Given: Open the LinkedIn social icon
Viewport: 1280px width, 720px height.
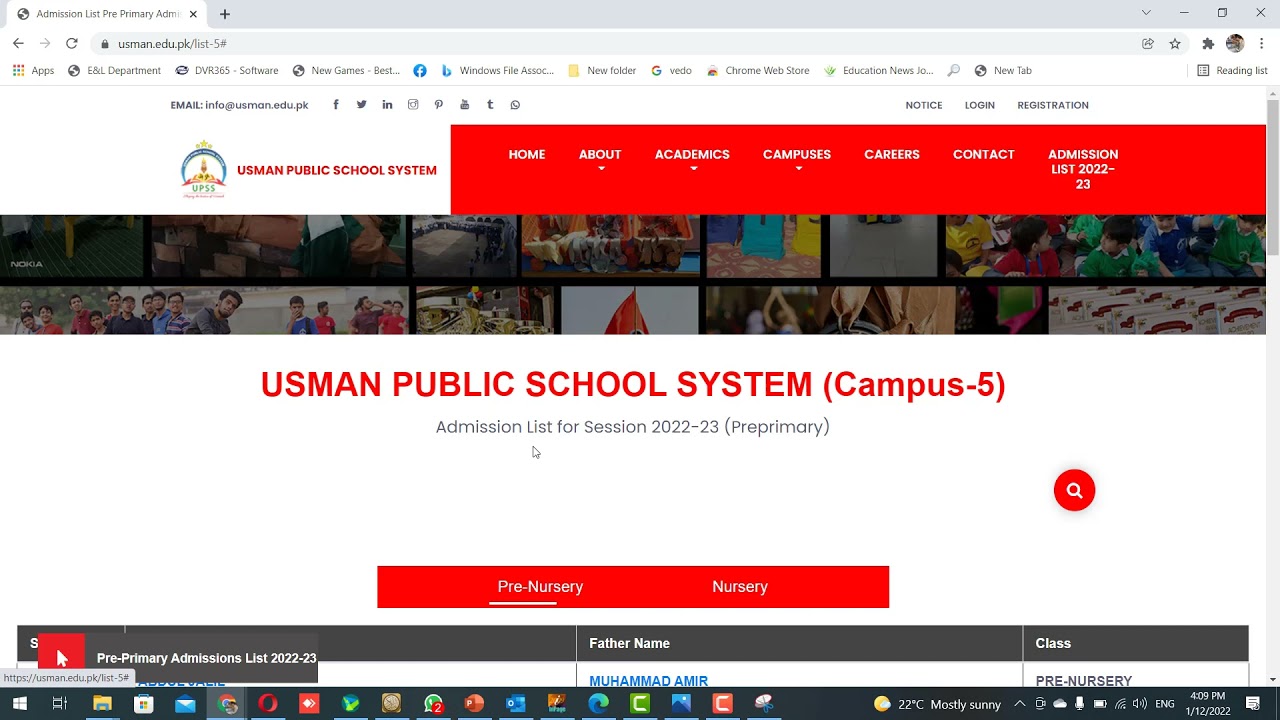Looking at the screenshot, I should pos(387,105).
